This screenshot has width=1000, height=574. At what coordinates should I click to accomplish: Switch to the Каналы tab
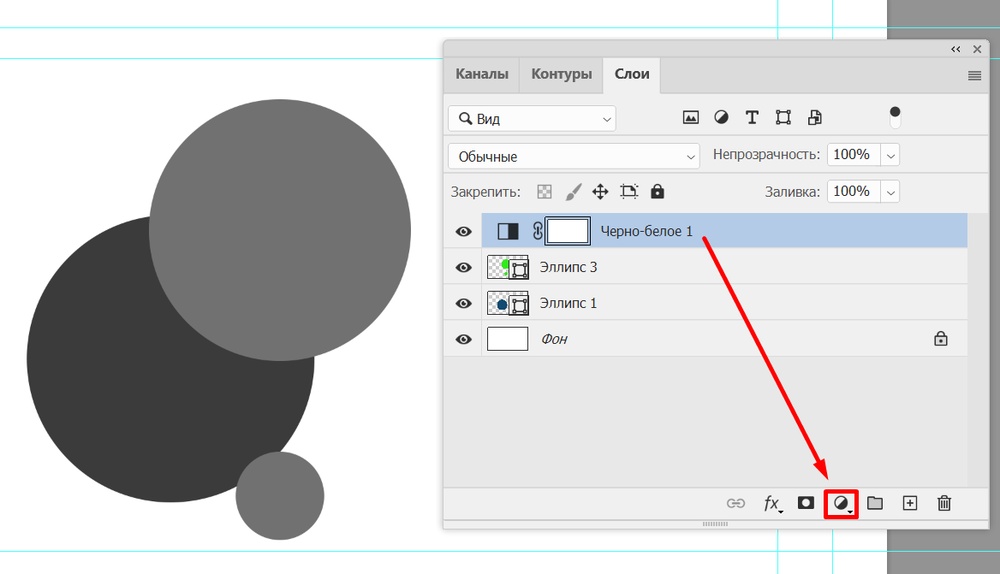click(482, 75)
